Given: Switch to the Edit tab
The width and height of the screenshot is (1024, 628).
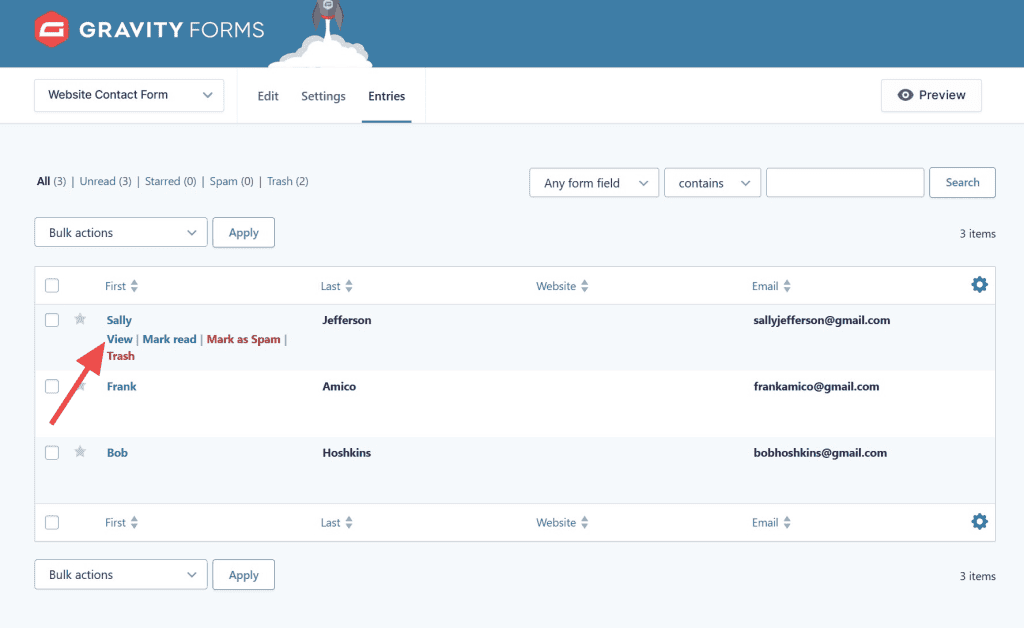Looking at the screenshot, I should point(268,96).
